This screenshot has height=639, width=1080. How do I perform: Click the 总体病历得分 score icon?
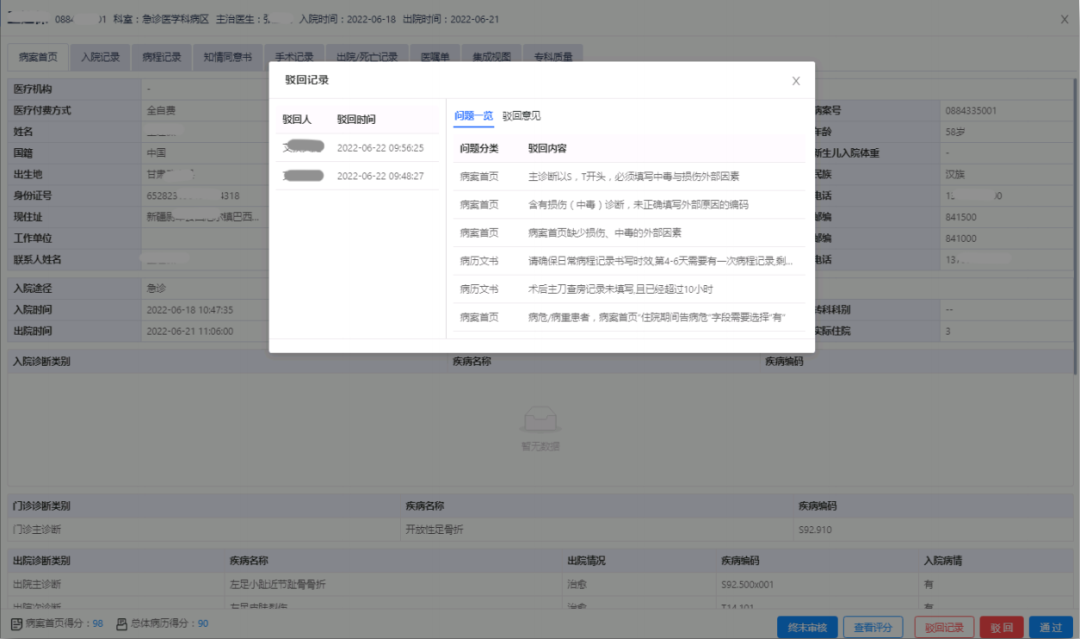pos(122,624)
